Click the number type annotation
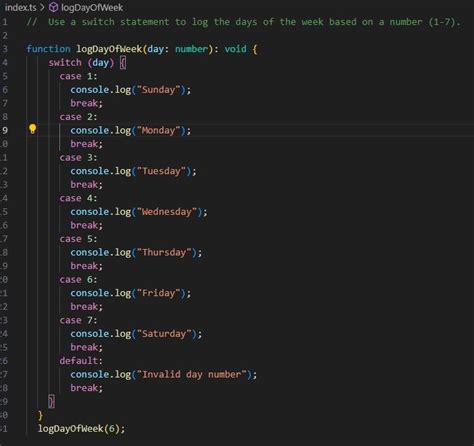 point(191,49)
